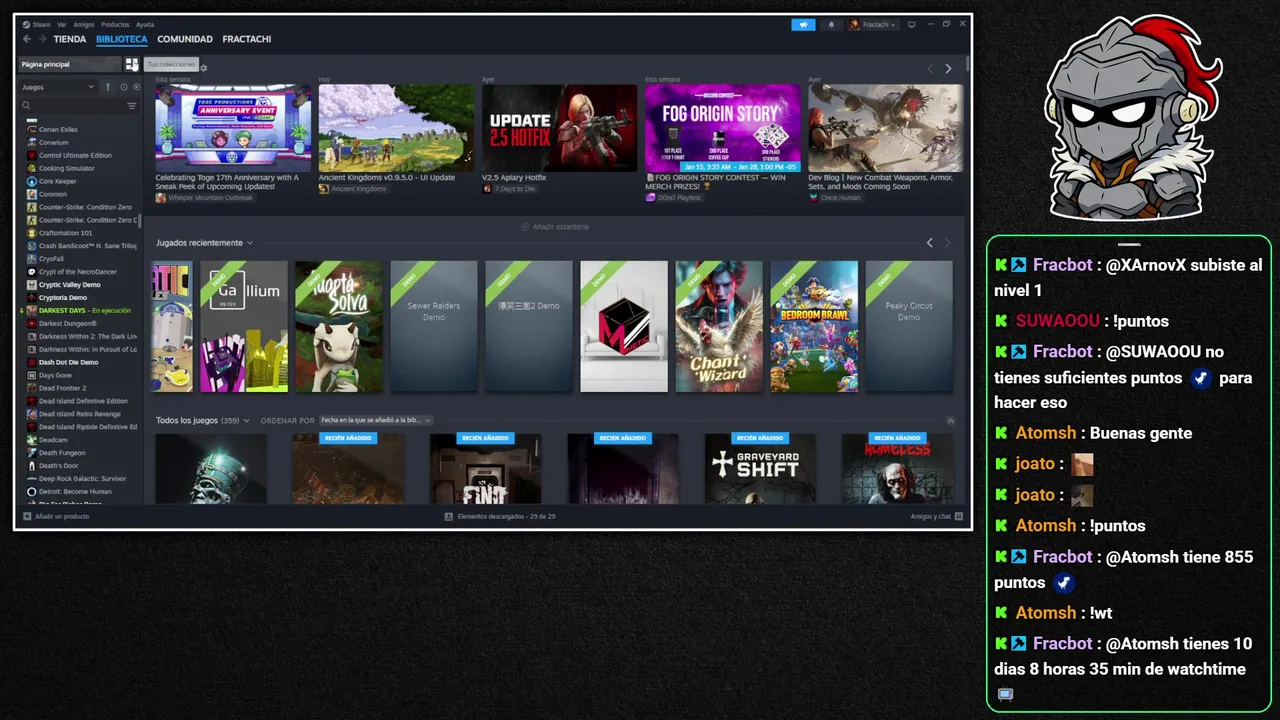This screenshot has height=720, width=1280.
Task: Open the FRACTACHI profile tab
Action: (247, 39)
